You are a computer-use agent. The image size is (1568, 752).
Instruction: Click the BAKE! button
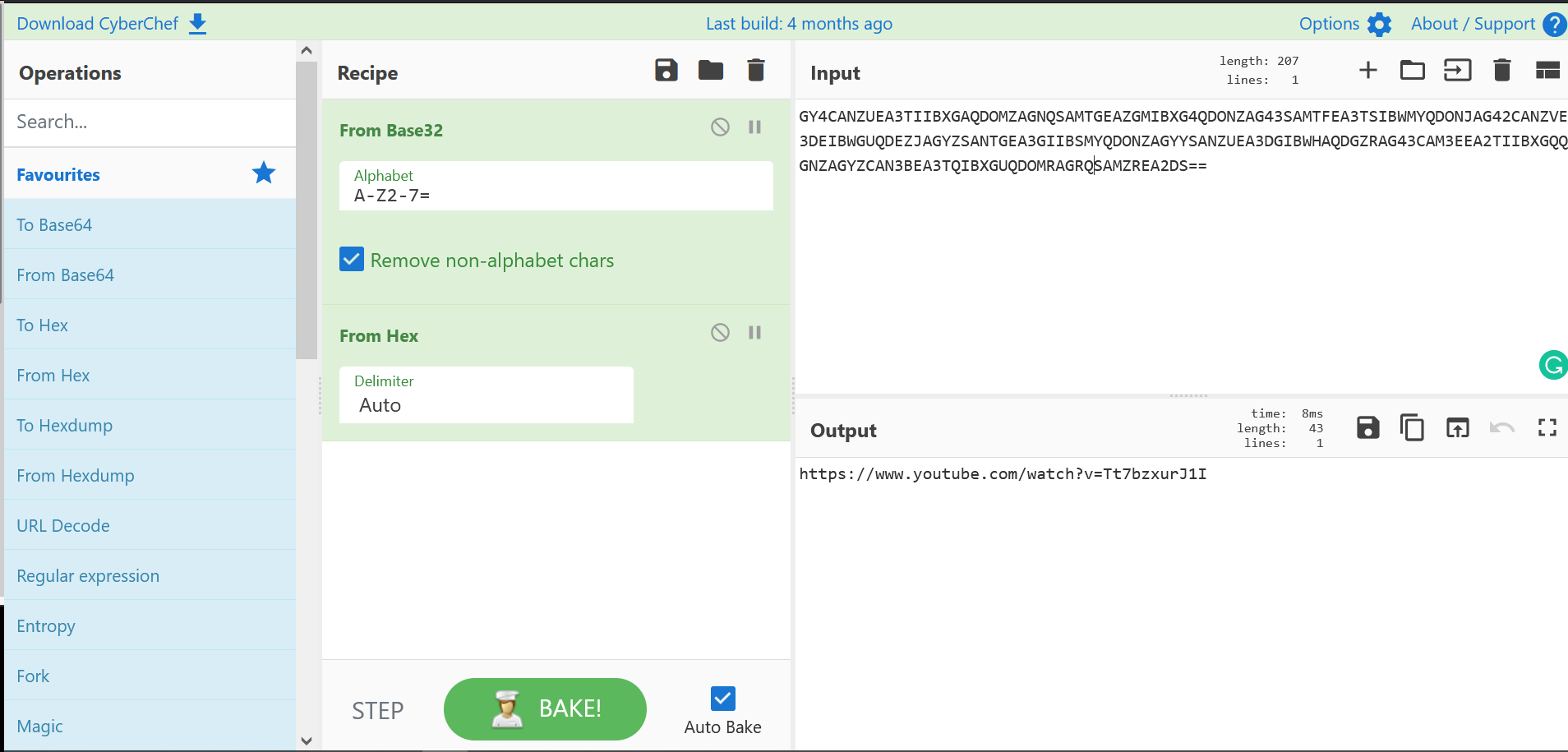(x=545, y=708)
